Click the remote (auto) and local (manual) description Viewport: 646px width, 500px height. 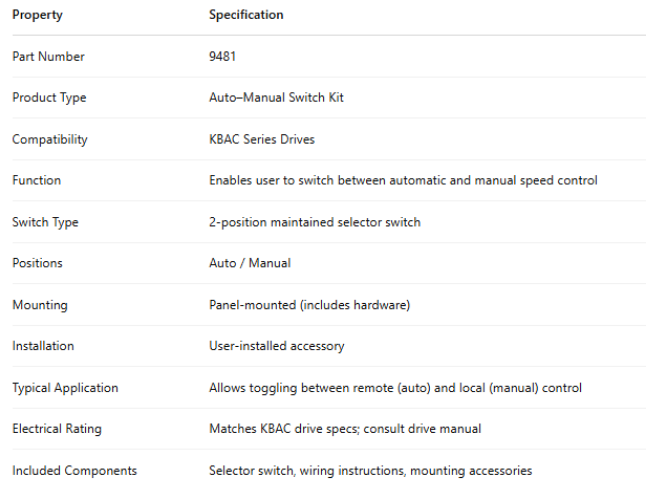tap(395, 388)
